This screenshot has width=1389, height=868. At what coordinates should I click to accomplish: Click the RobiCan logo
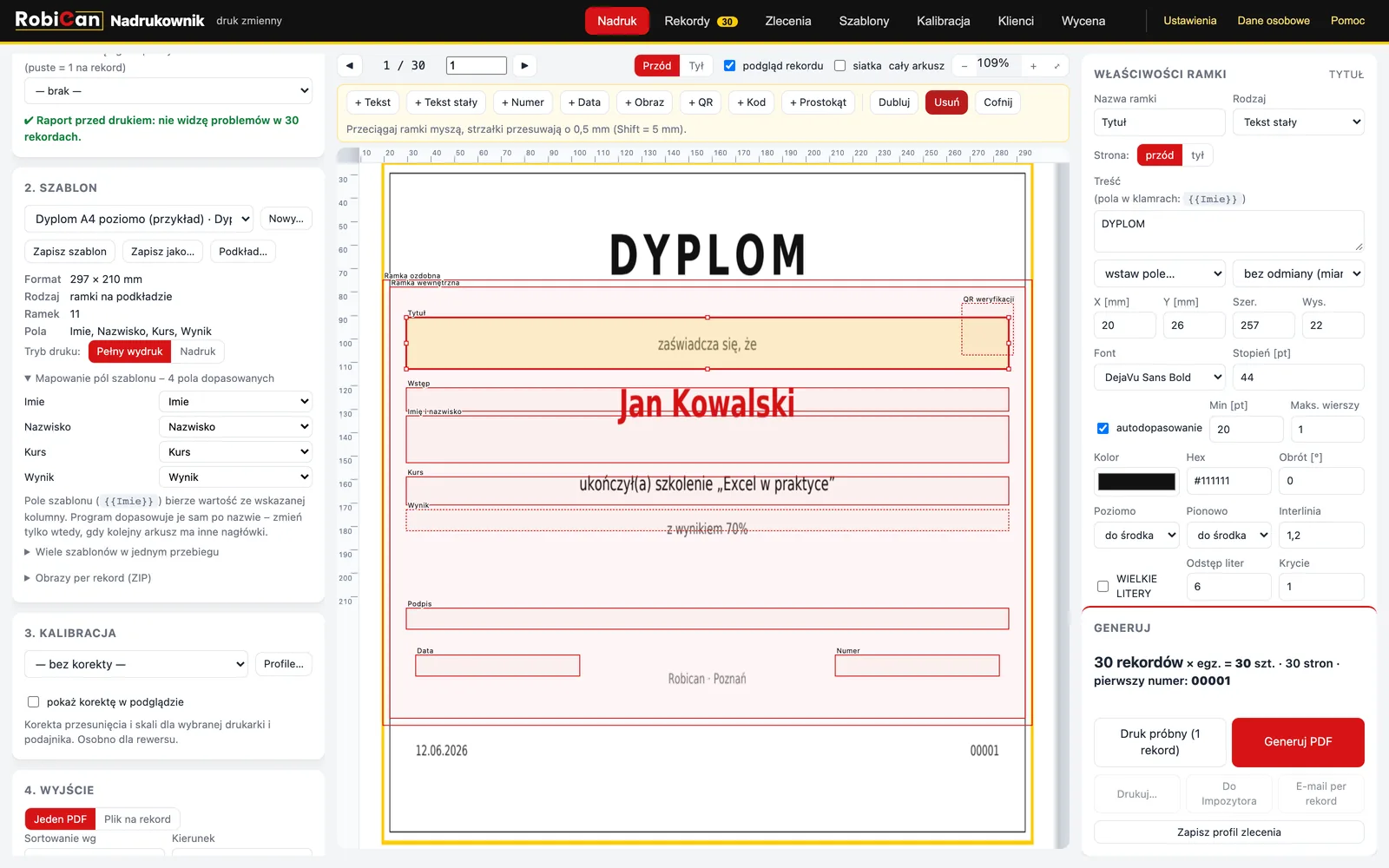point(58,20)
